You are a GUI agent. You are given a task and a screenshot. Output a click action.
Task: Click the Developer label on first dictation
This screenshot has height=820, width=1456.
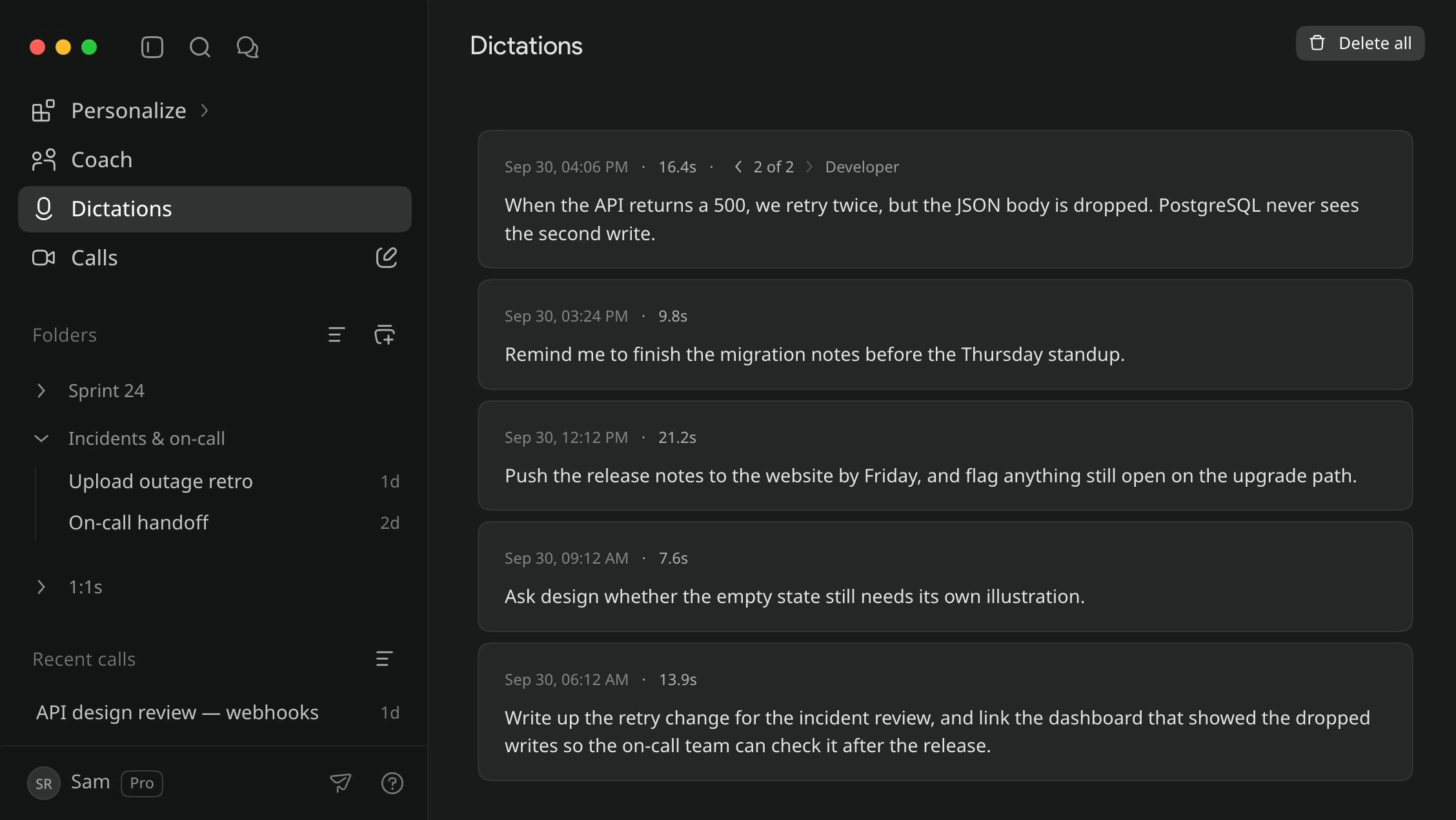[x=862, y=167]
